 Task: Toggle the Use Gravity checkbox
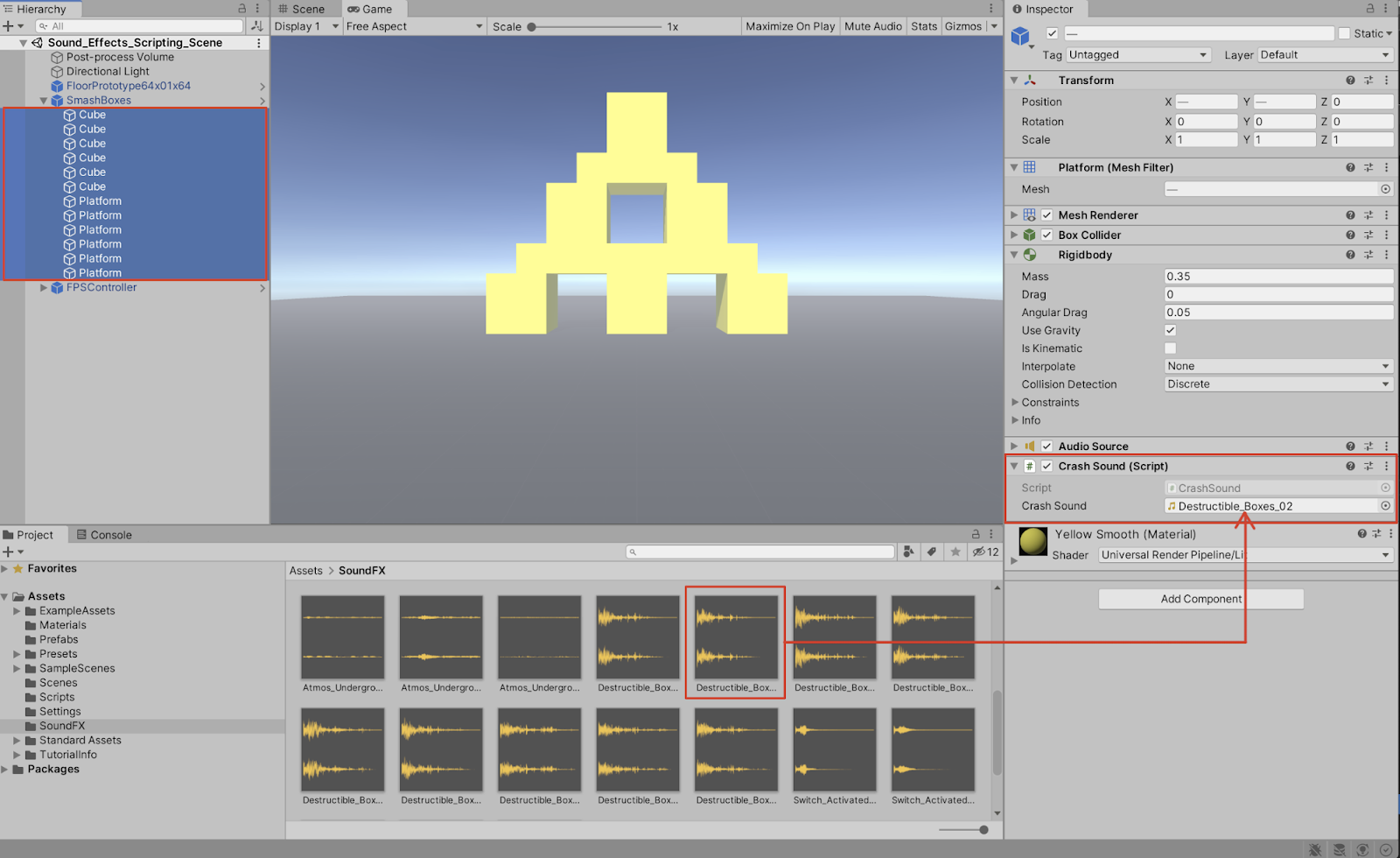[x=1171, y=330]
